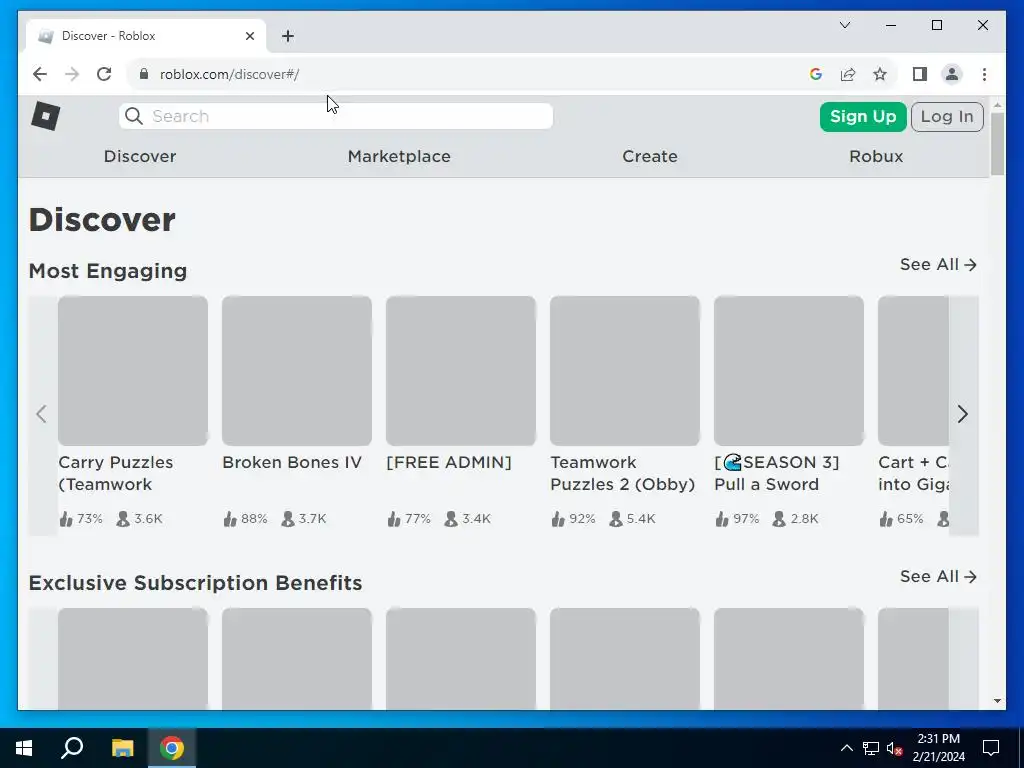Open a new tab with the plus button

click(x=288, y=36)
